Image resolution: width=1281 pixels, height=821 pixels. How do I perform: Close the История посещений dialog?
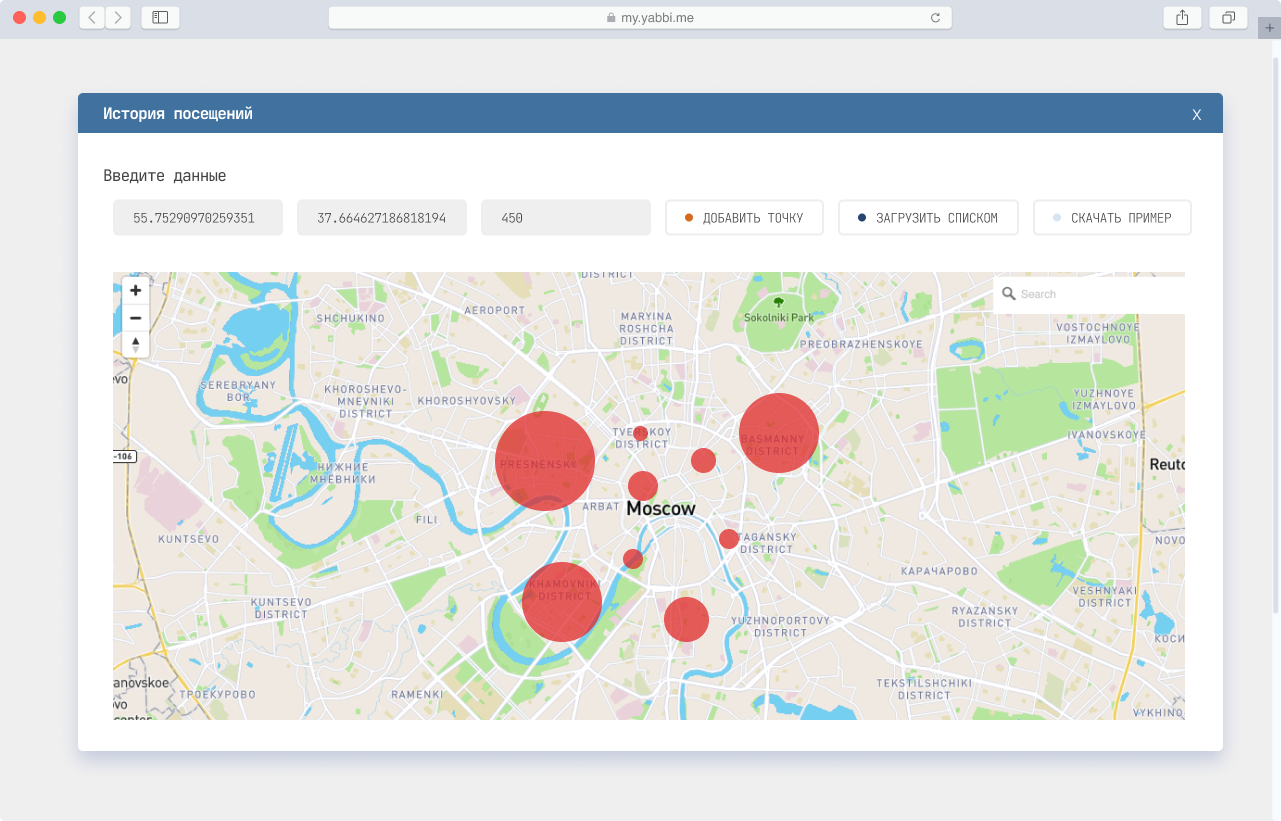[x=1196, y=115]
